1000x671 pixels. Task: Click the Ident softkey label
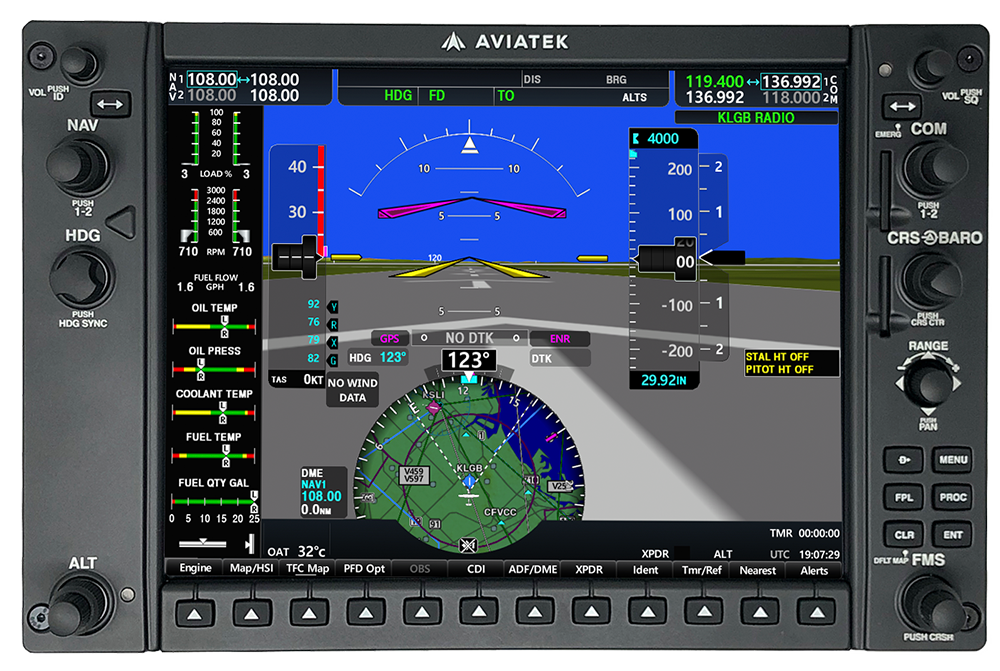(x=645, y=570)
